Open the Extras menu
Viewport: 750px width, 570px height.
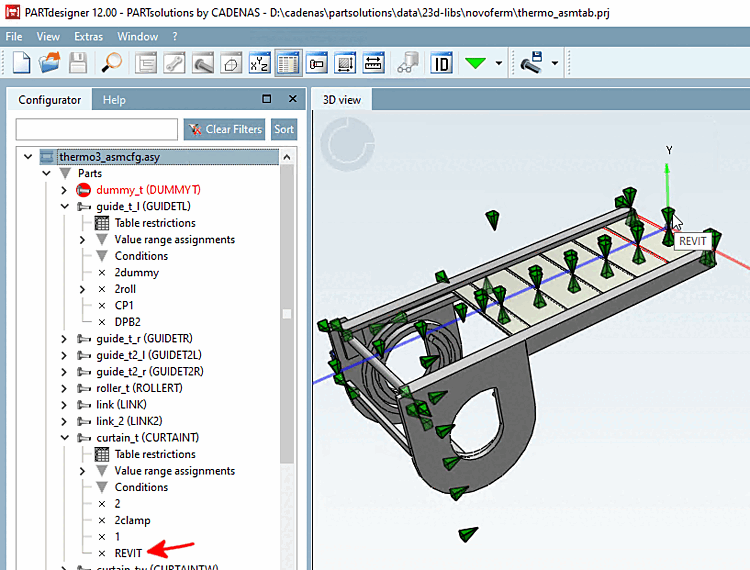(88, 36)
